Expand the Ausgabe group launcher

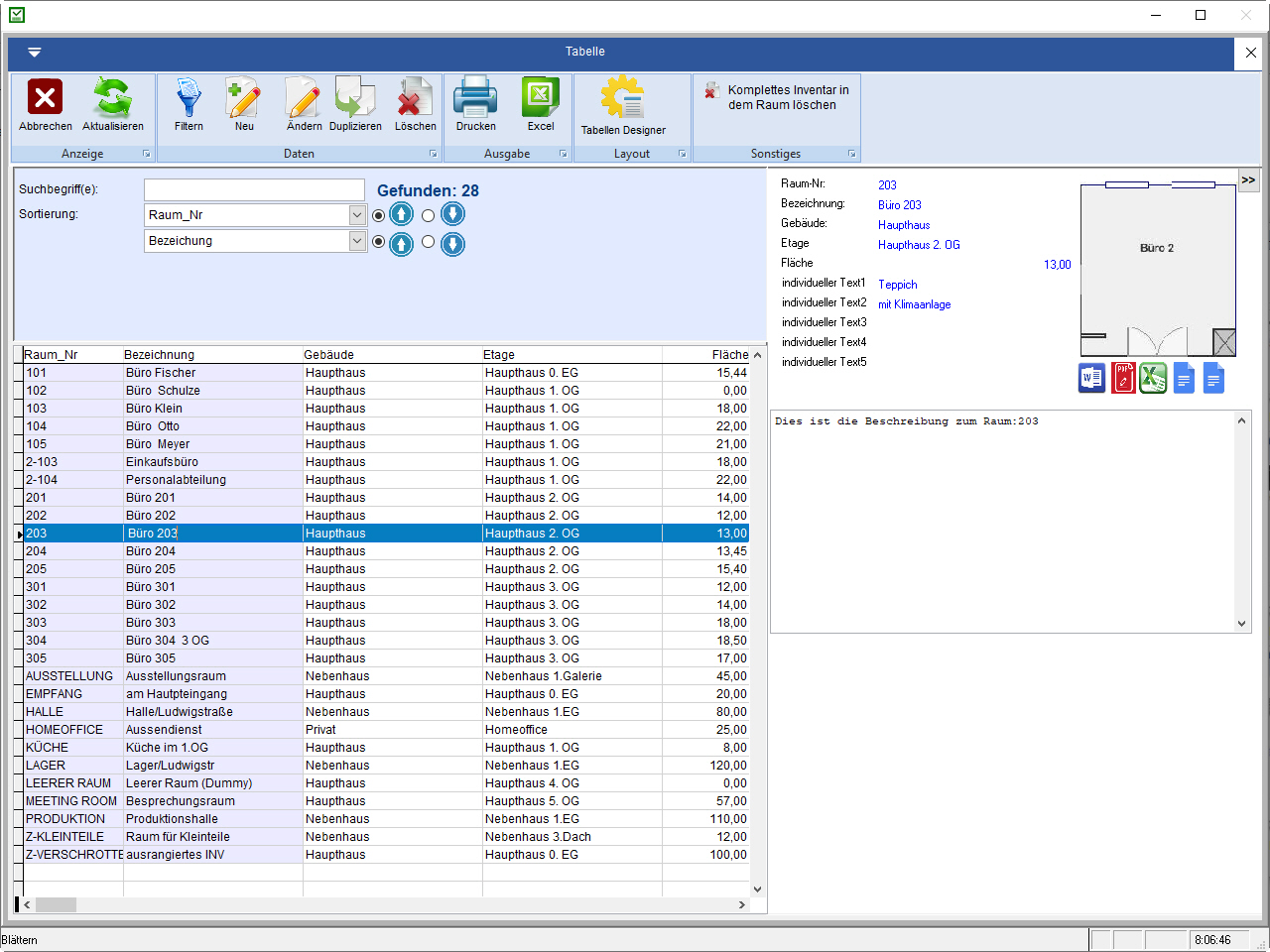pos(564,154)
